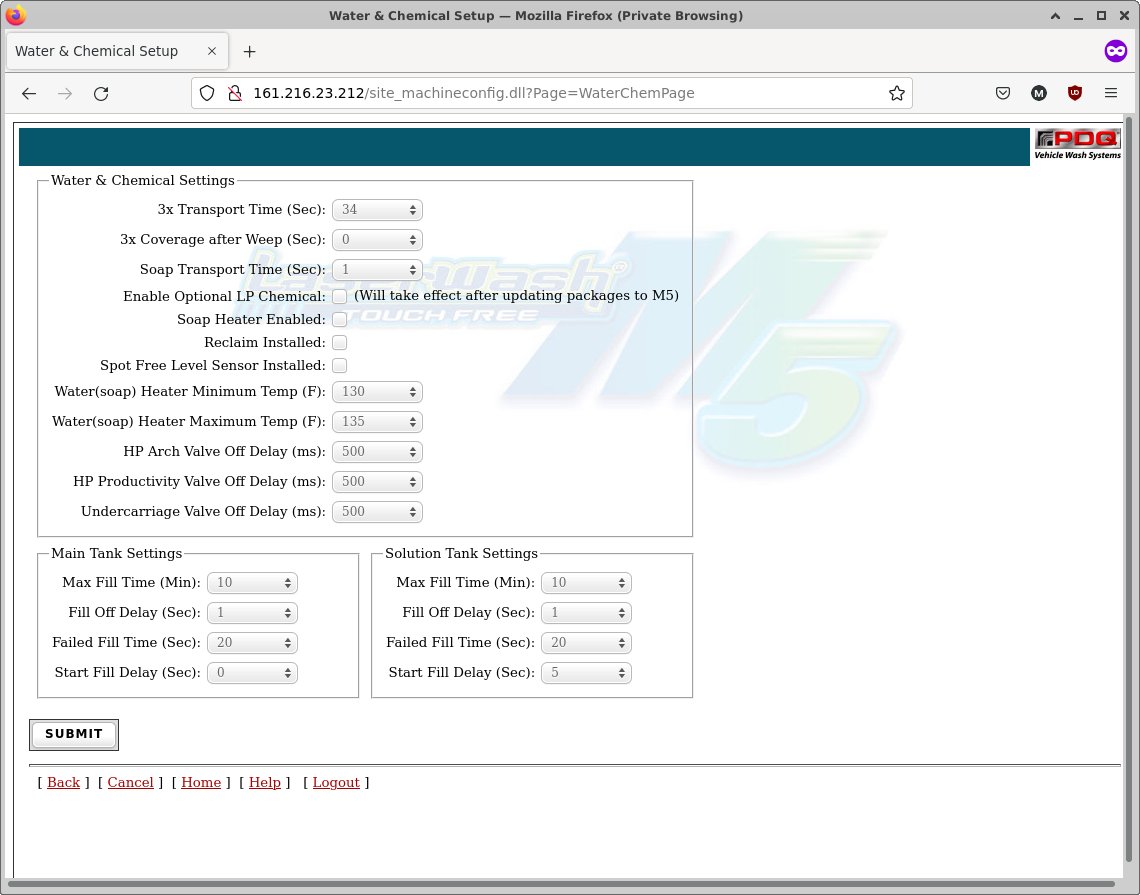Click the Water & Chemical Settings legend

pyautogui.click(x=142, y=180)
